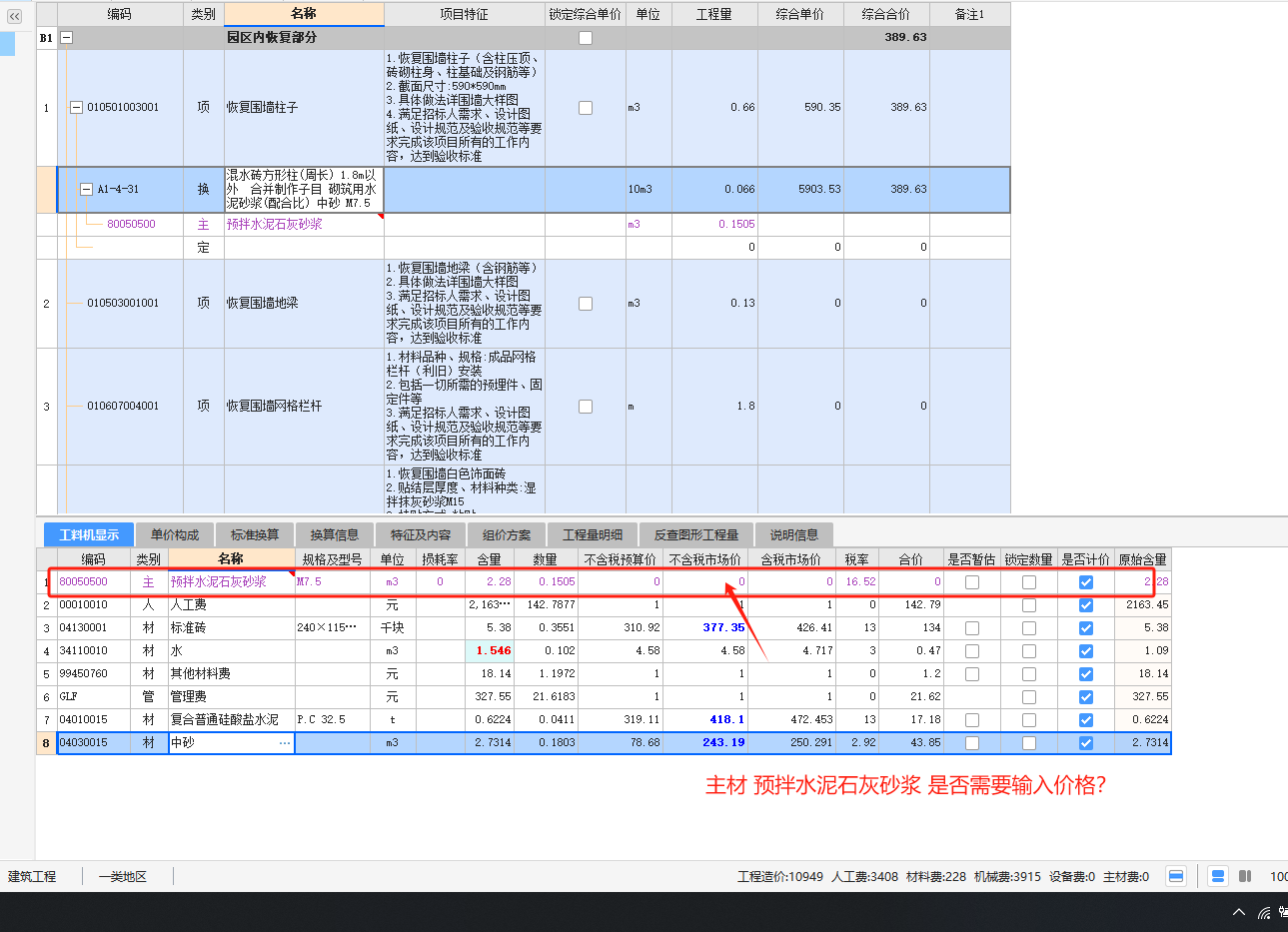Open the 换算信息 tab
The width and height of the screenshot is (1288, 932).
(335, 534)
